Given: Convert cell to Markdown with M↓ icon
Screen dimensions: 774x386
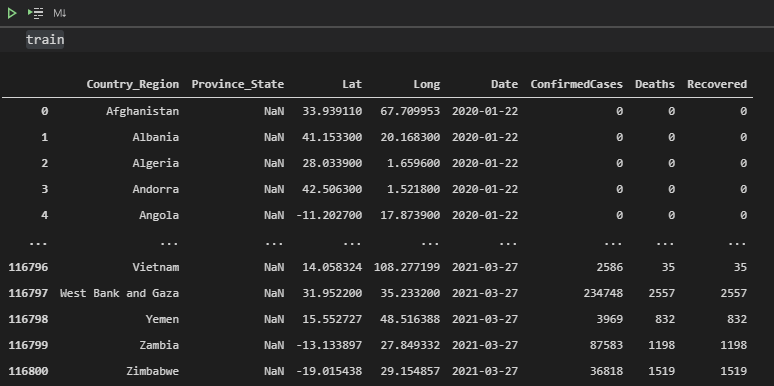Looking at the screenshot, I should [x=59, y=13].
